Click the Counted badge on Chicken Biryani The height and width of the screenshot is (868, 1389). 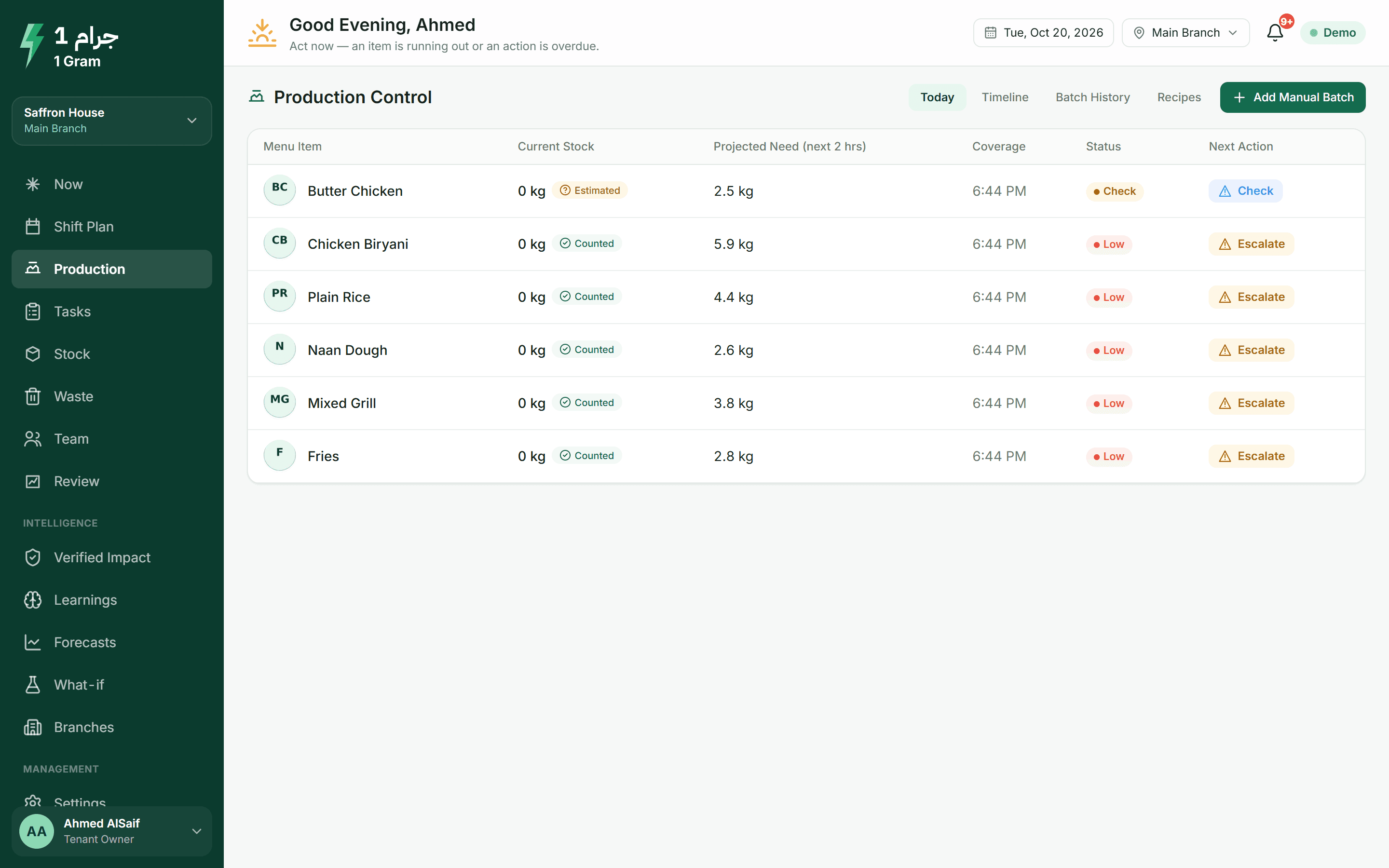pos(586,244)
